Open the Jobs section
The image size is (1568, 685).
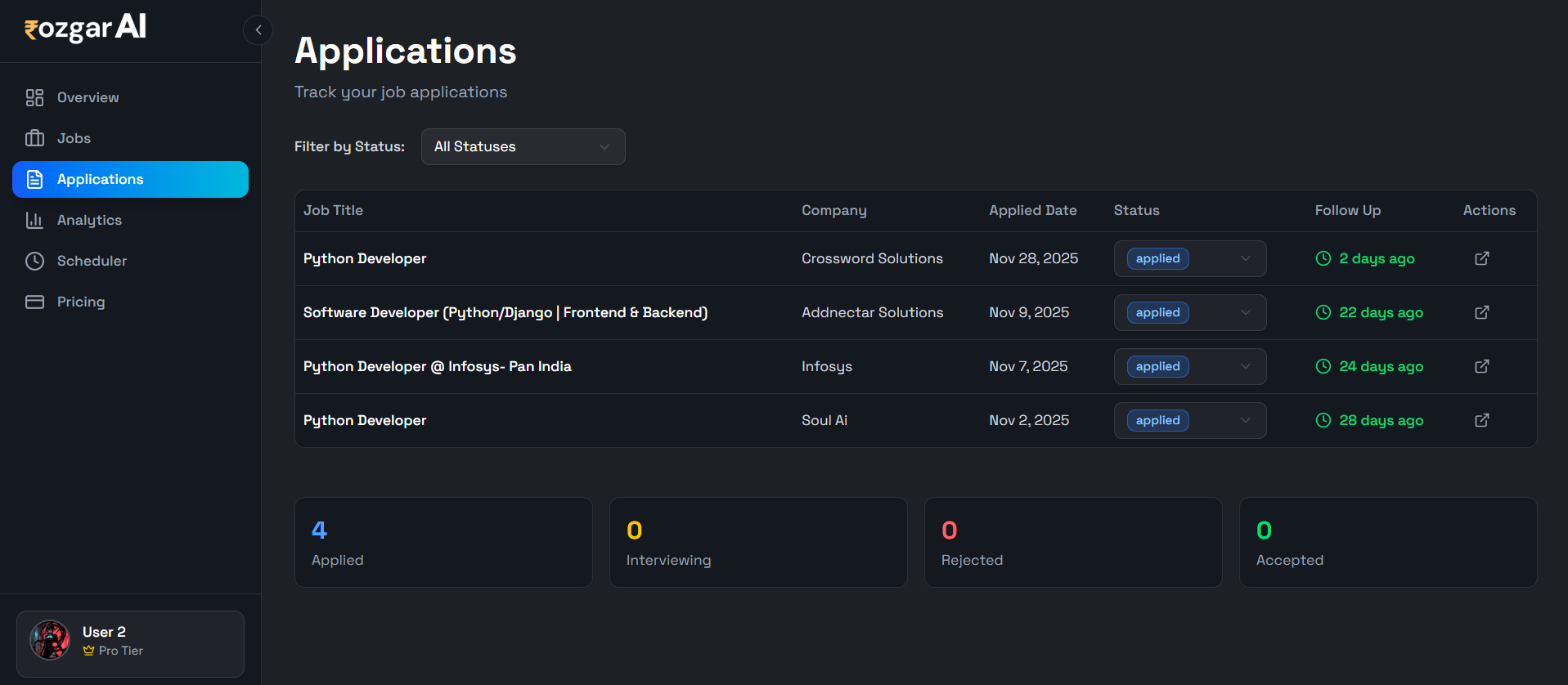pyautogui.click(x=74, y=138)
